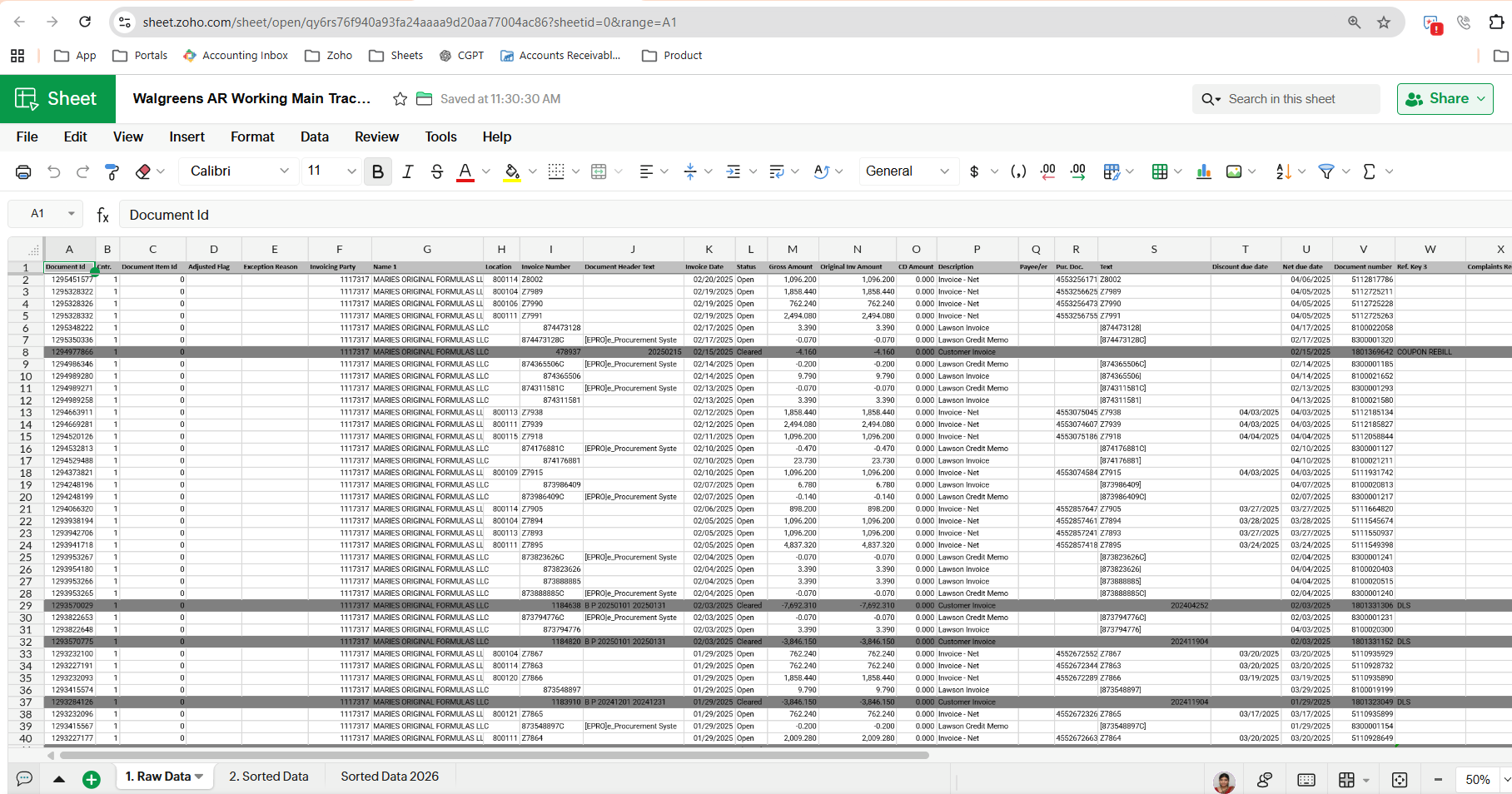Toggle Bold formatting
This screenshot has height=794, width=1512.
(x=378, y=171)
